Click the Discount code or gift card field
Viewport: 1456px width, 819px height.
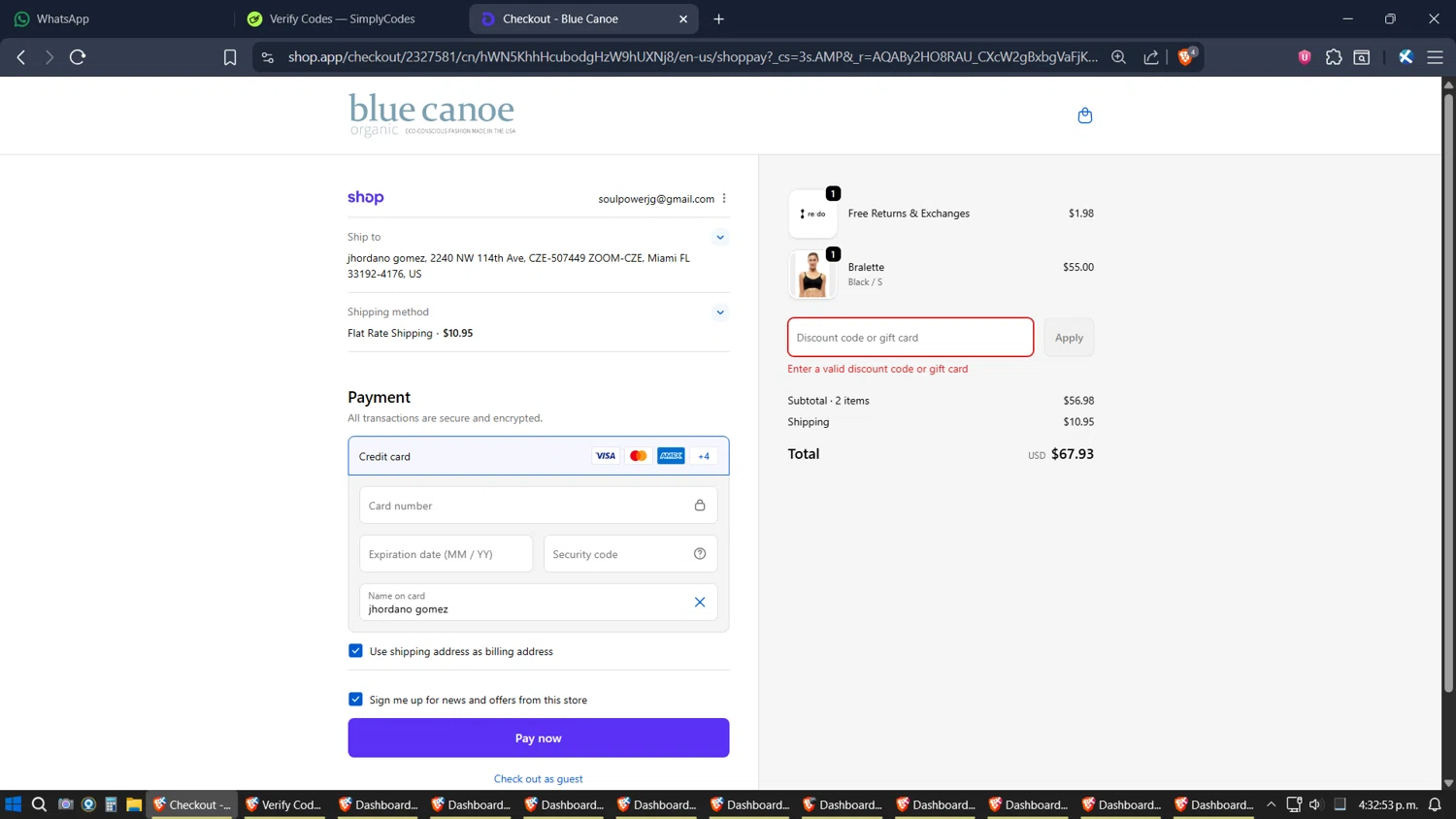910,337
